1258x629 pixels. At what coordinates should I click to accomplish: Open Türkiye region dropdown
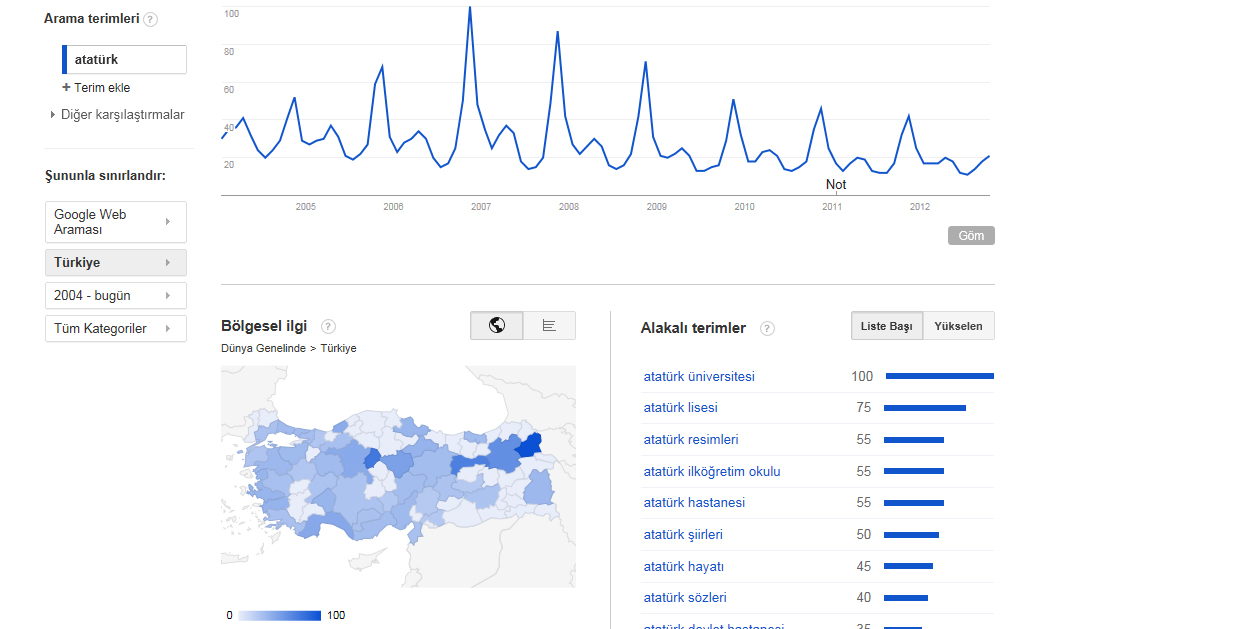click(x=116, y=263)
